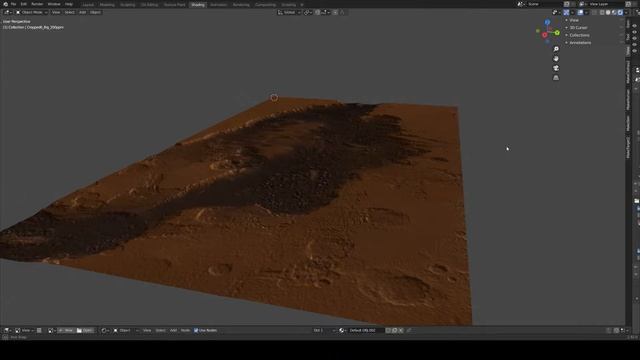Open the File menu
Viewport: 640px width, 360px height.
pyautogui.click(x=13, y=4)
